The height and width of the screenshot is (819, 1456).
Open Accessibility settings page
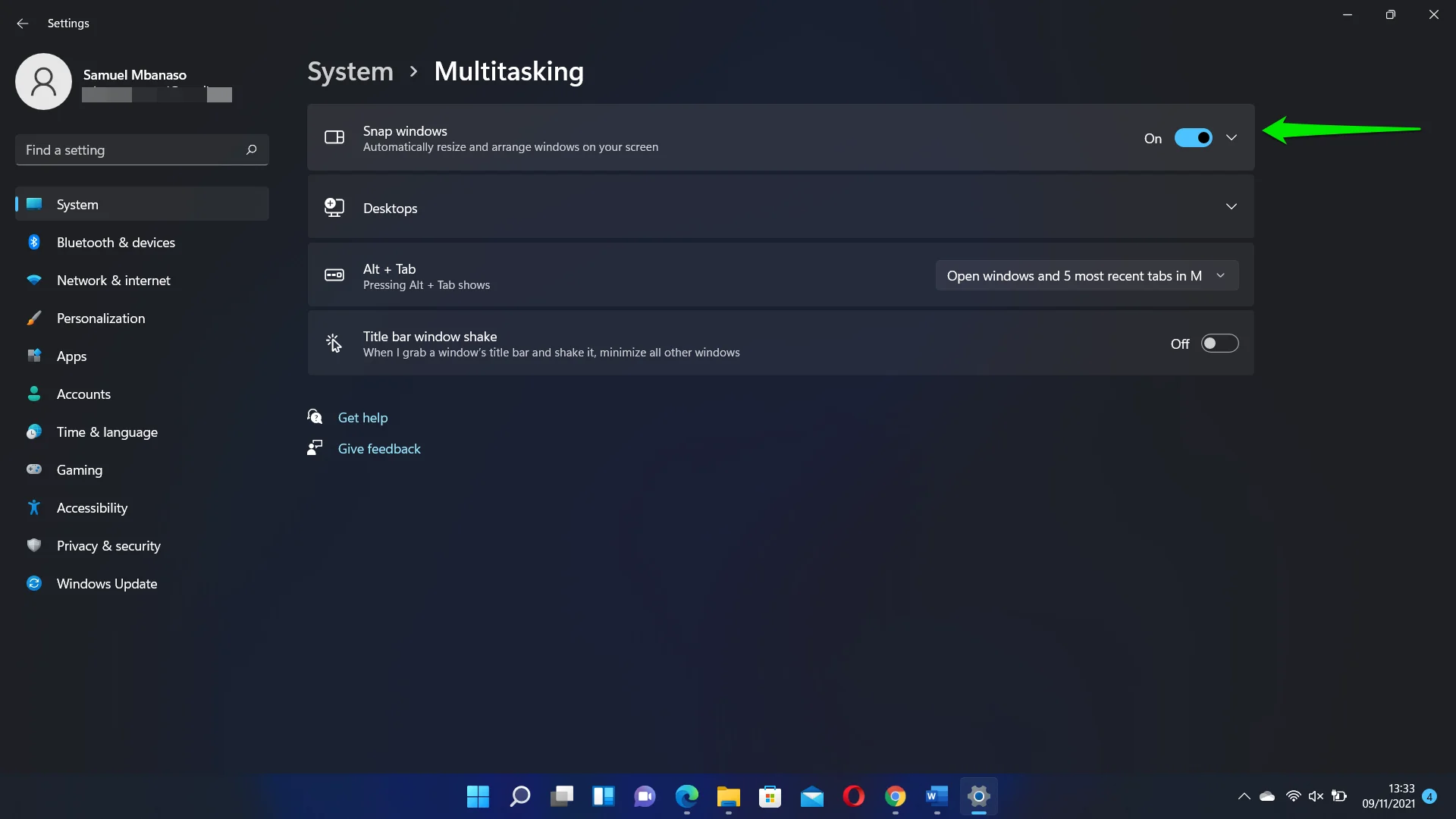coord(92,507)
